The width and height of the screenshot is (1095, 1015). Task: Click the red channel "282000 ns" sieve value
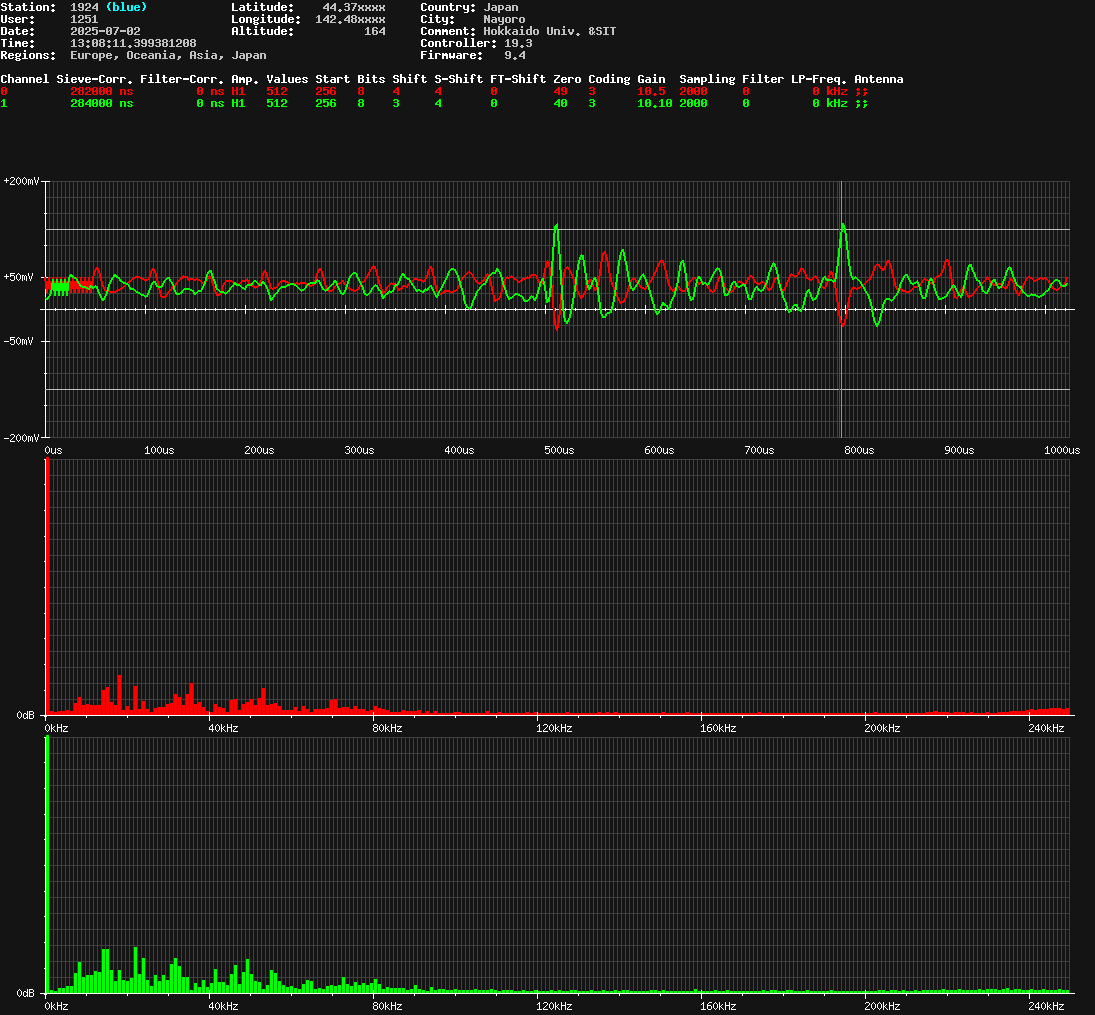point(101,91)
